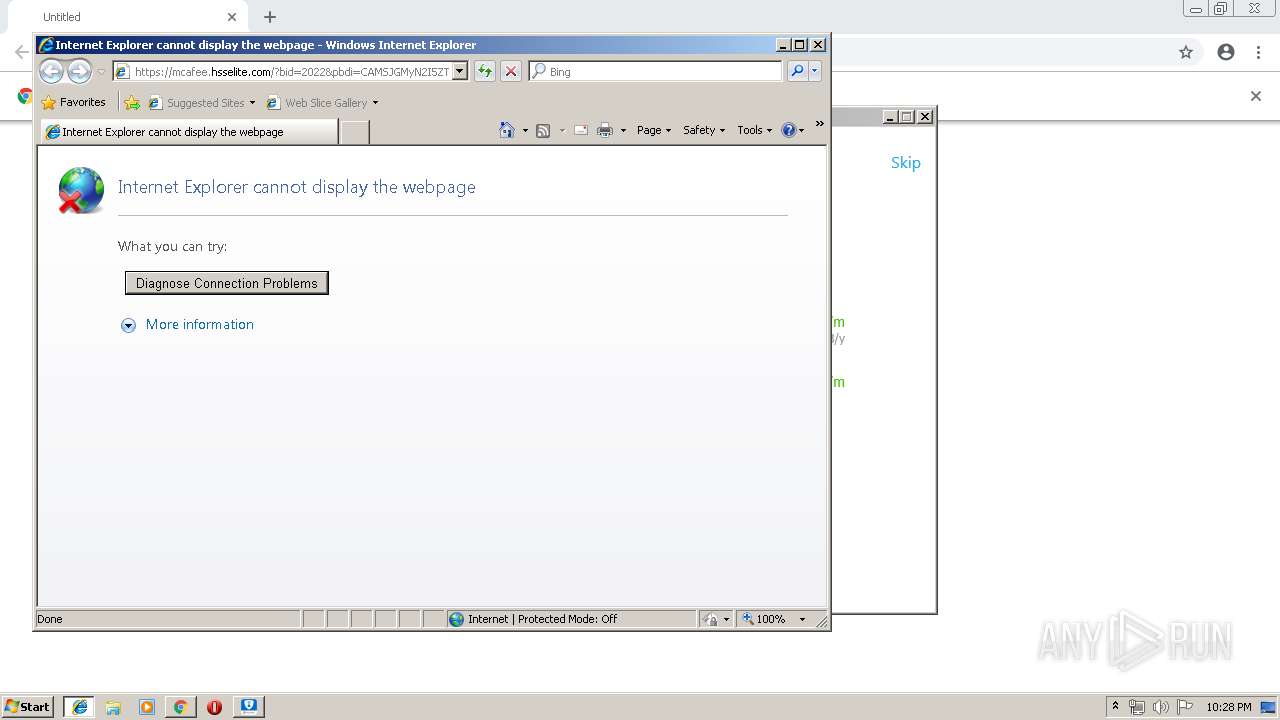The image size is (1280, 720).
Task: Open the blue installer taskbar button
Action: tap(249, 707)
